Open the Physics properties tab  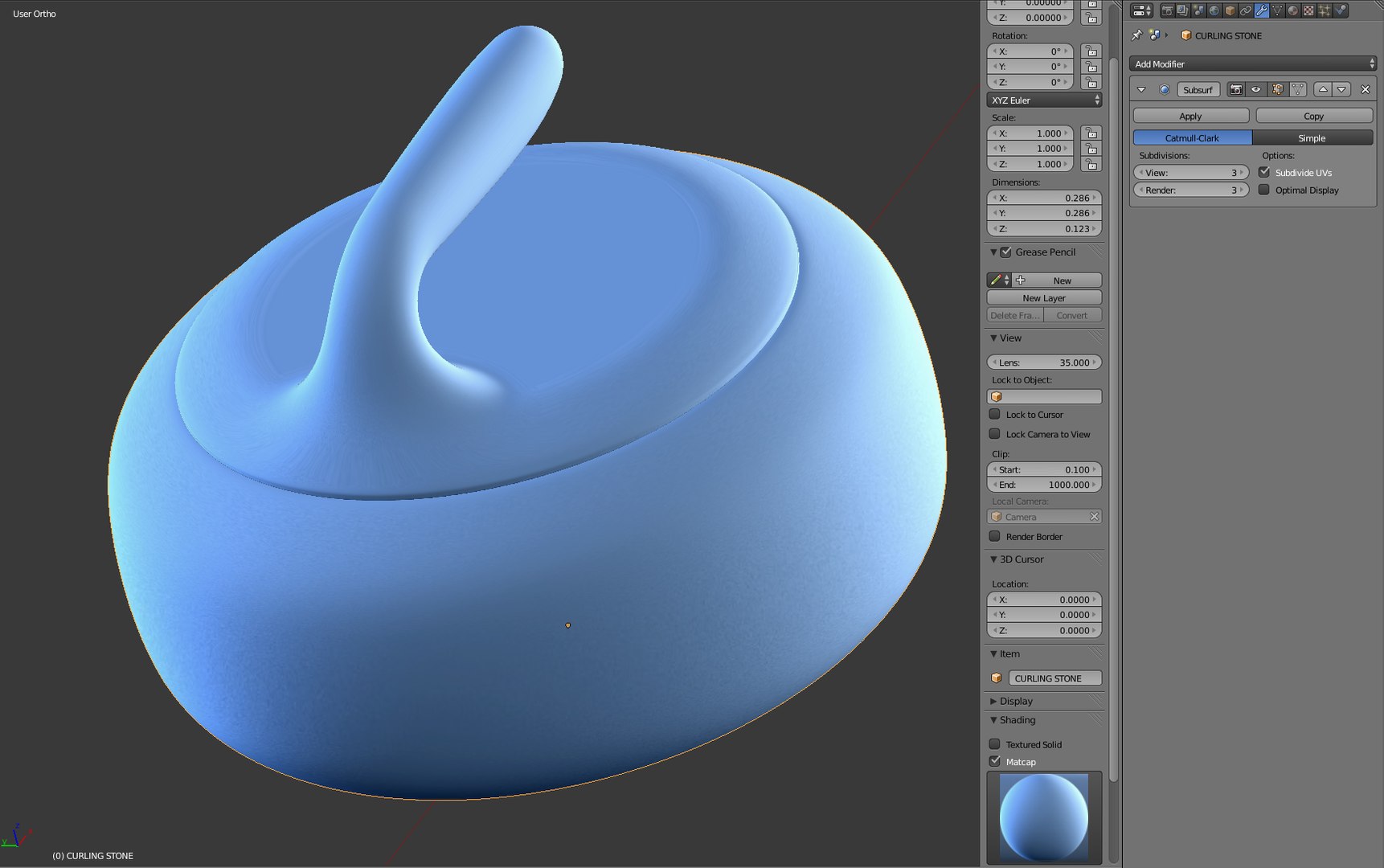pos(1340,10)
